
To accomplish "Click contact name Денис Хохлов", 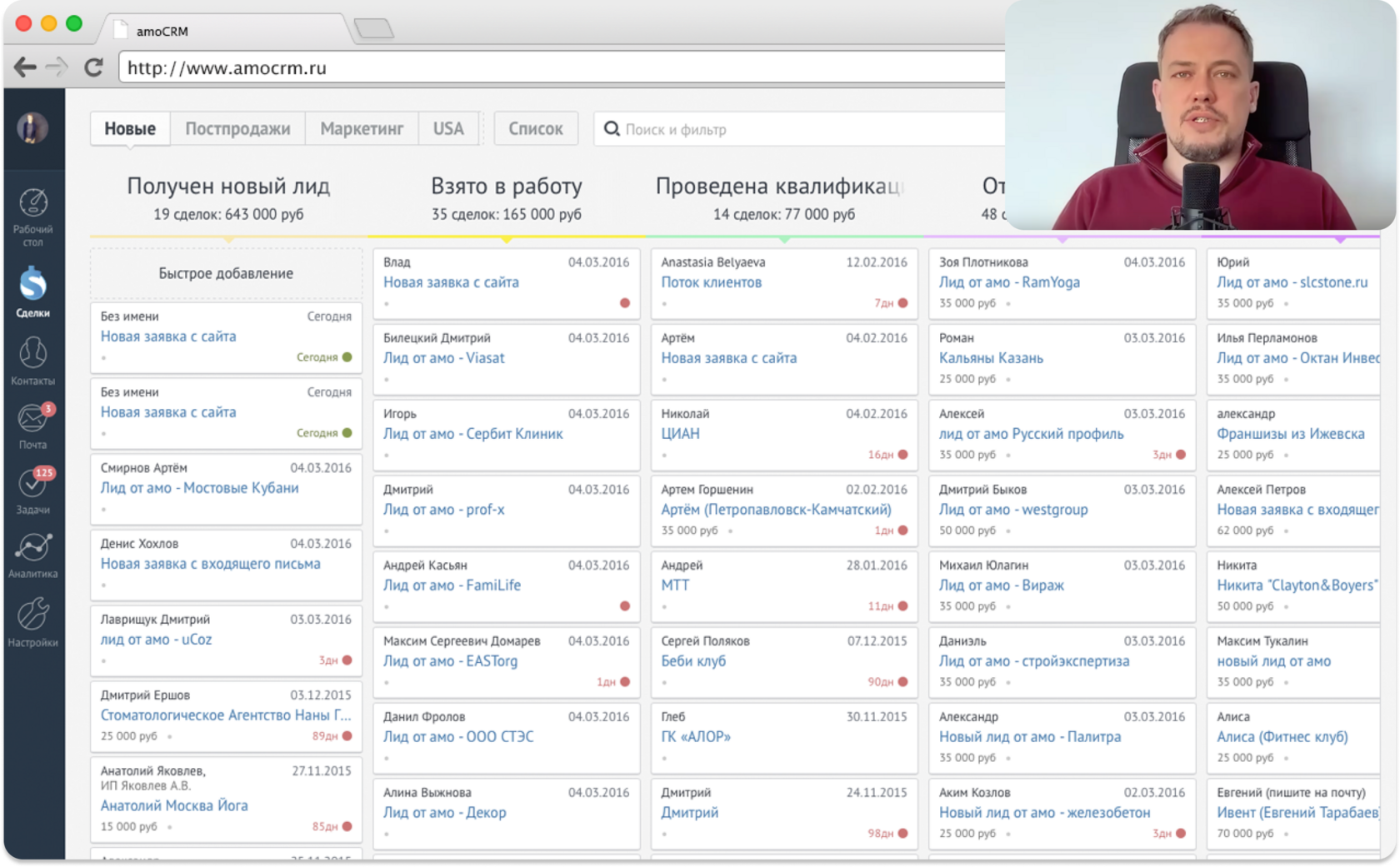I will click(140, 544).
